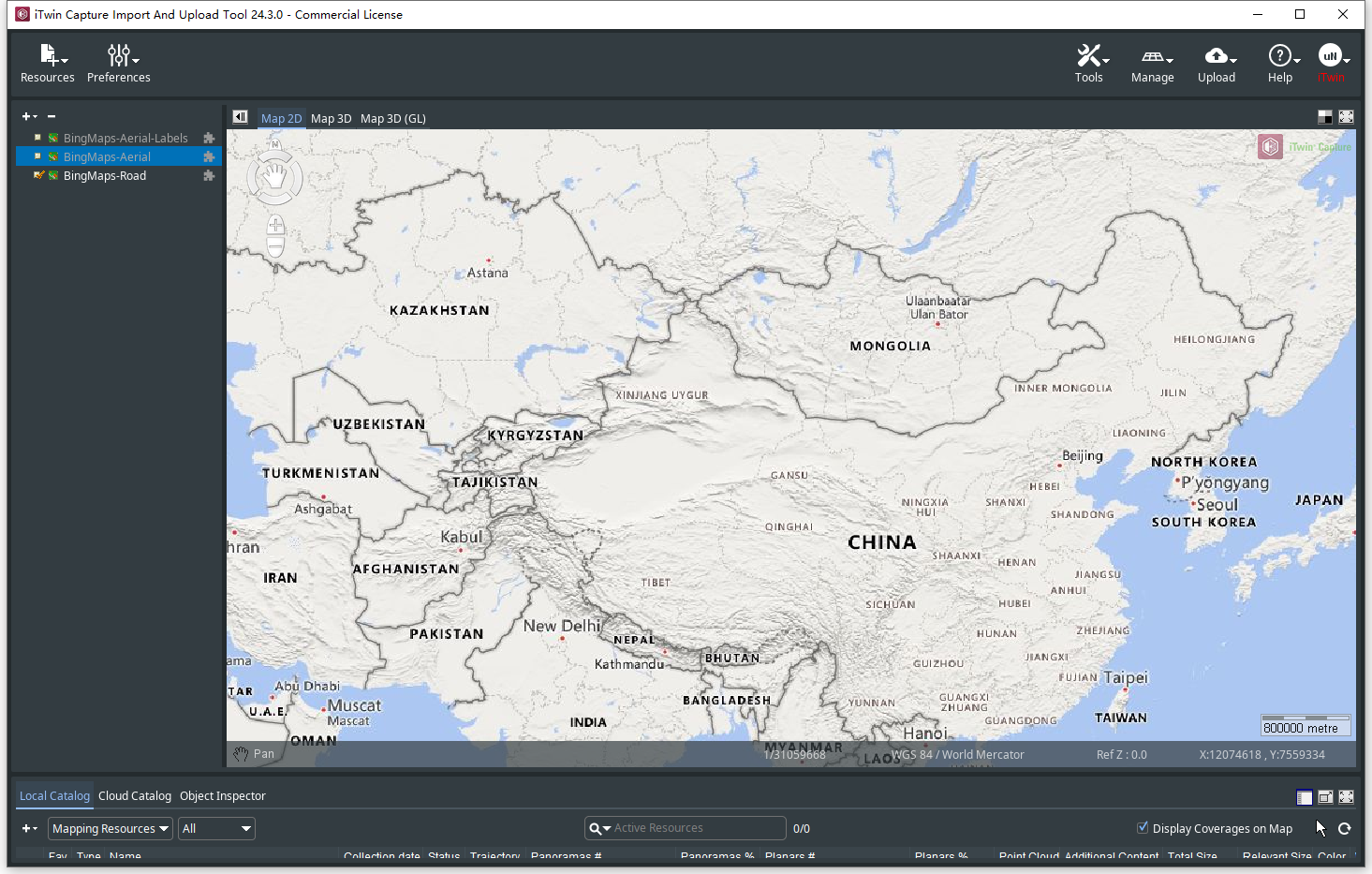
Task: Open catalog add plus dropdown
Action: pyautogui.click(x=29, y=829)
